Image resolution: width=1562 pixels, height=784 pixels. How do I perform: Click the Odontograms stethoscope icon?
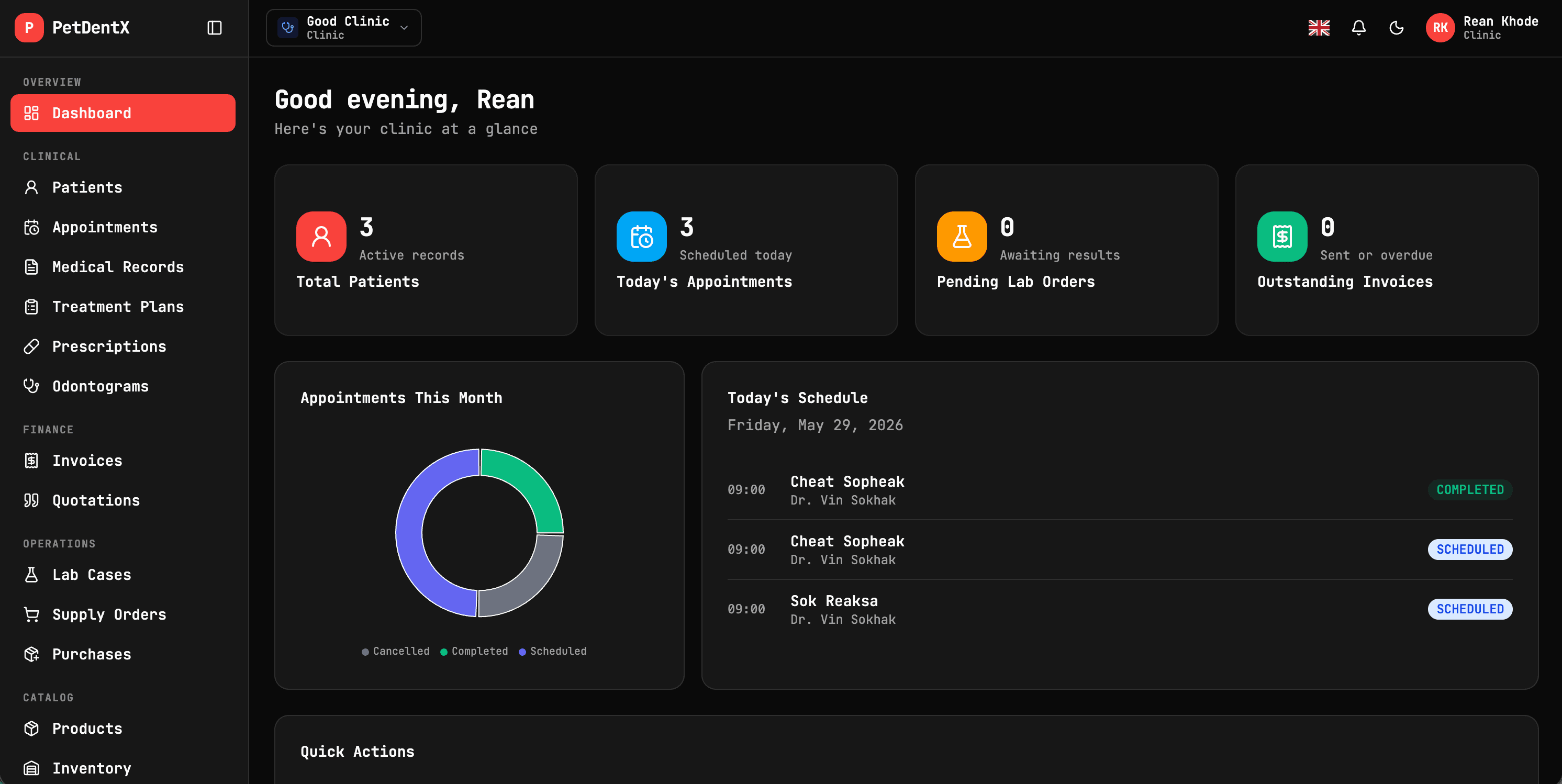pyautogui.click(x=31, y=386)
